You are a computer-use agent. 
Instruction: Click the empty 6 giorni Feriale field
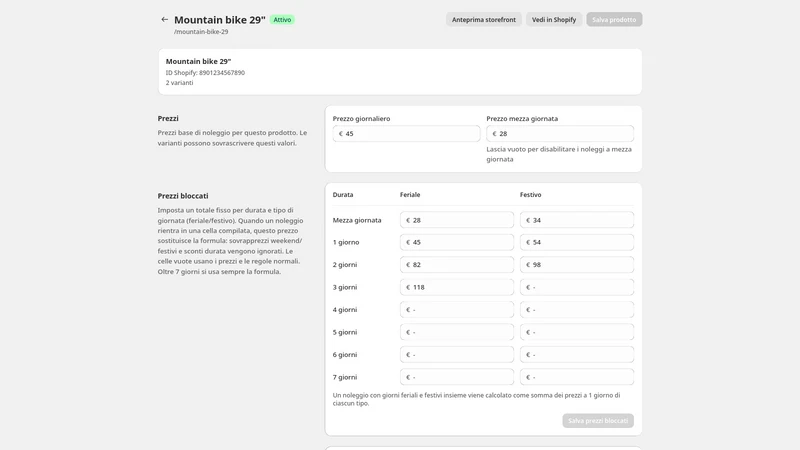point(457,355)
